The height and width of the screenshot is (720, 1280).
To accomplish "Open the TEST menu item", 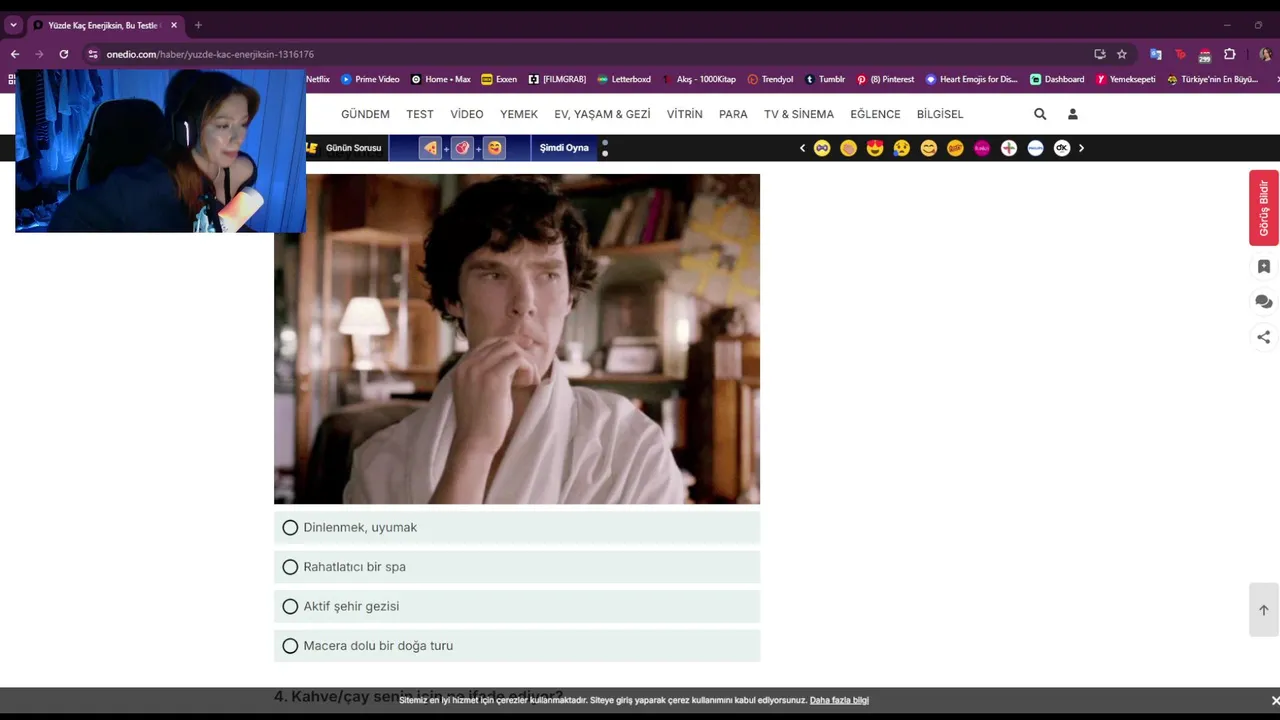I will pyautogui.click(x=420, y=114).
